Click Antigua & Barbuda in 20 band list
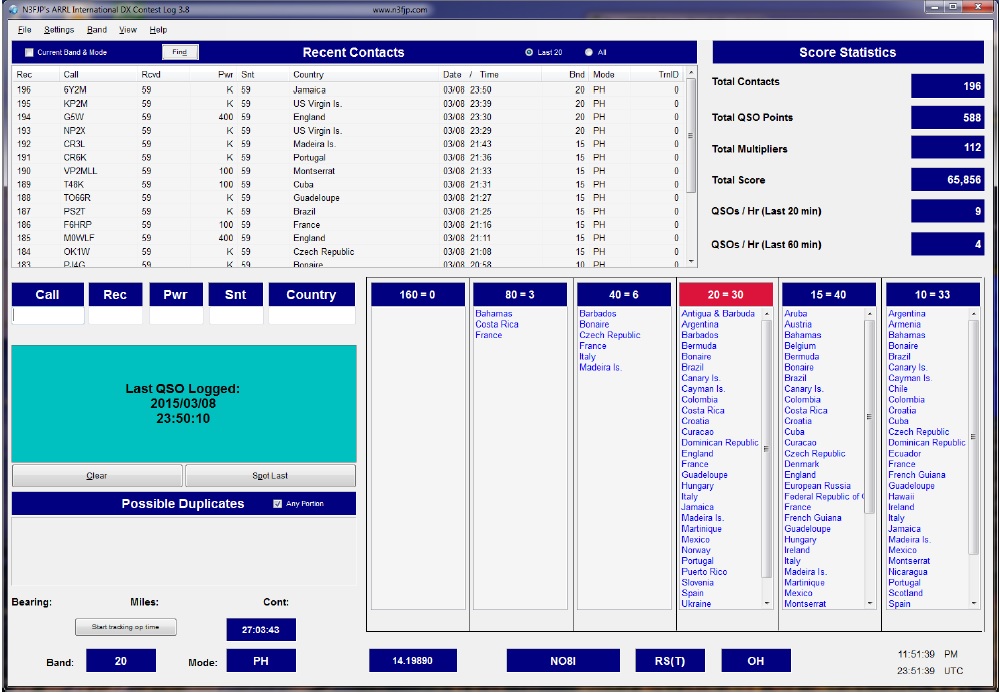Image resolution: width=1000 pixels, height=693 pixels. click(718, 314)
